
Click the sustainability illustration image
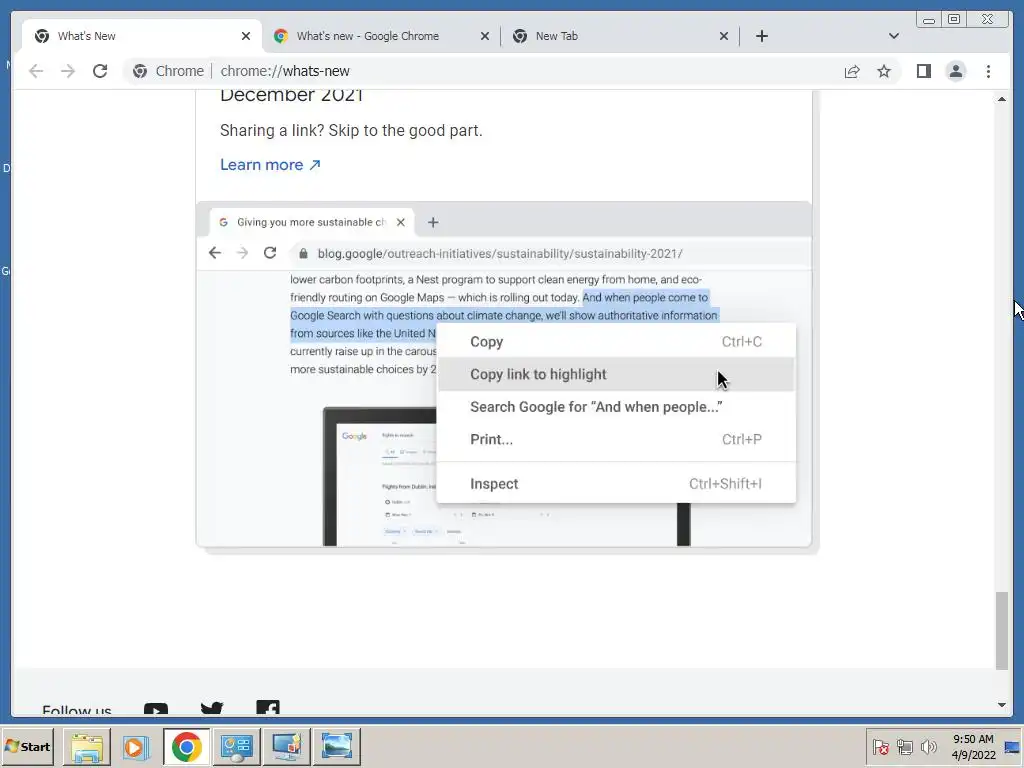(504, 374)
